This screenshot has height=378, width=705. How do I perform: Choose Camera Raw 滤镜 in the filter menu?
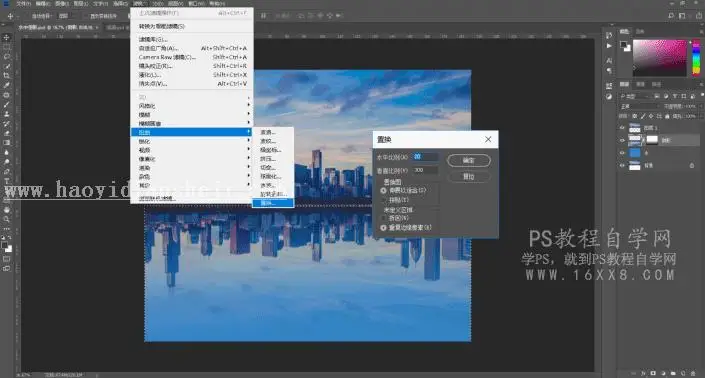click(x=192, y=57)
